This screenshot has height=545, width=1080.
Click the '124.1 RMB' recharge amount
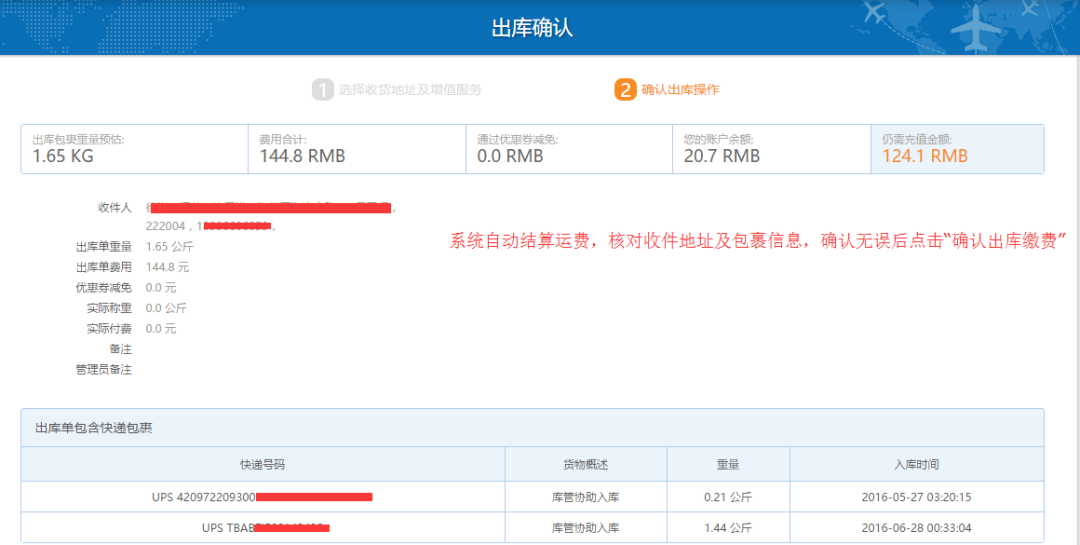[x=925, y=156]
